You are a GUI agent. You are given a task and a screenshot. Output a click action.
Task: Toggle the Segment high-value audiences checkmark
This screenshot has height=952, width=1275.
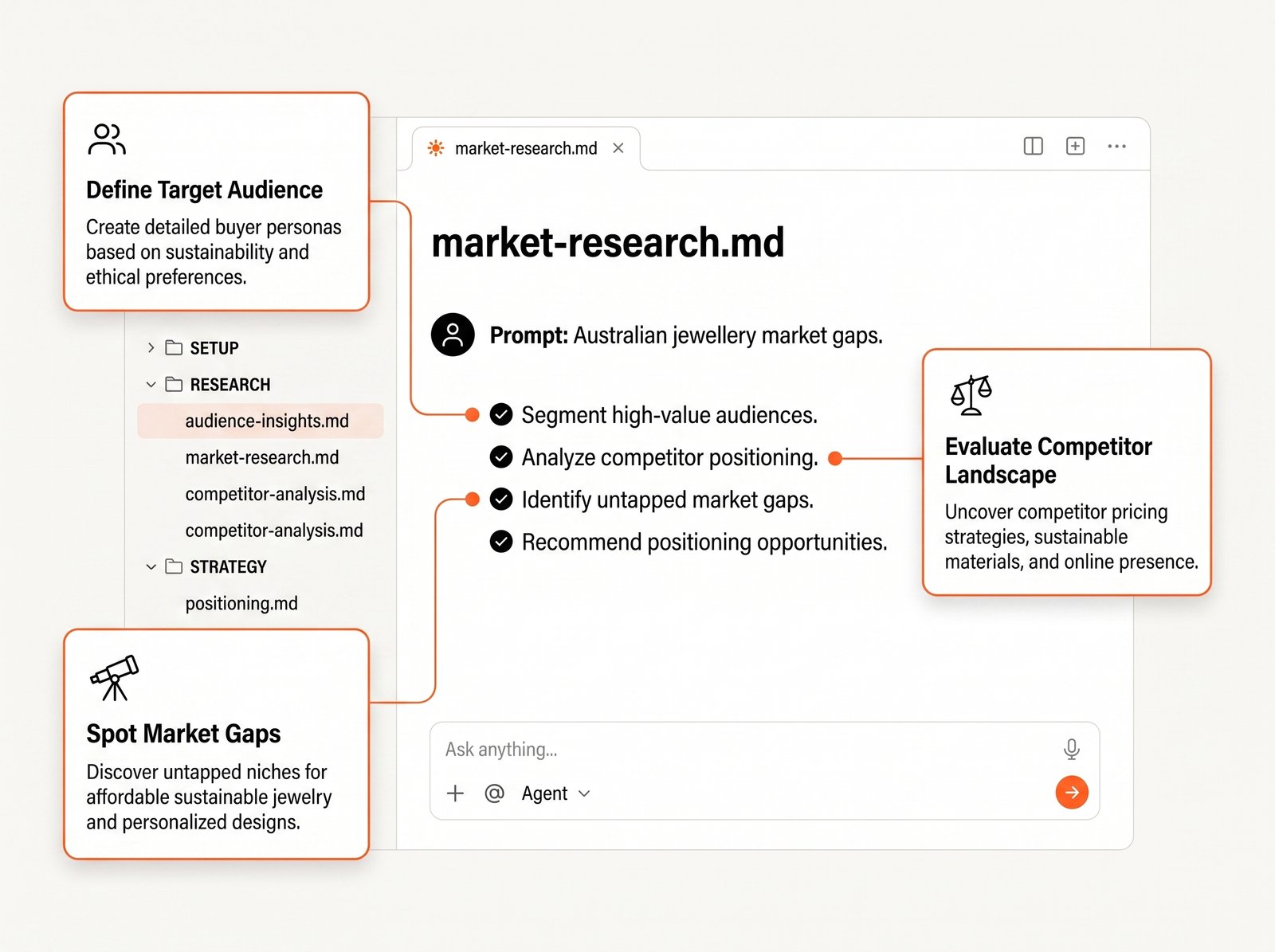pyautogui.click(x=501, y=414)
